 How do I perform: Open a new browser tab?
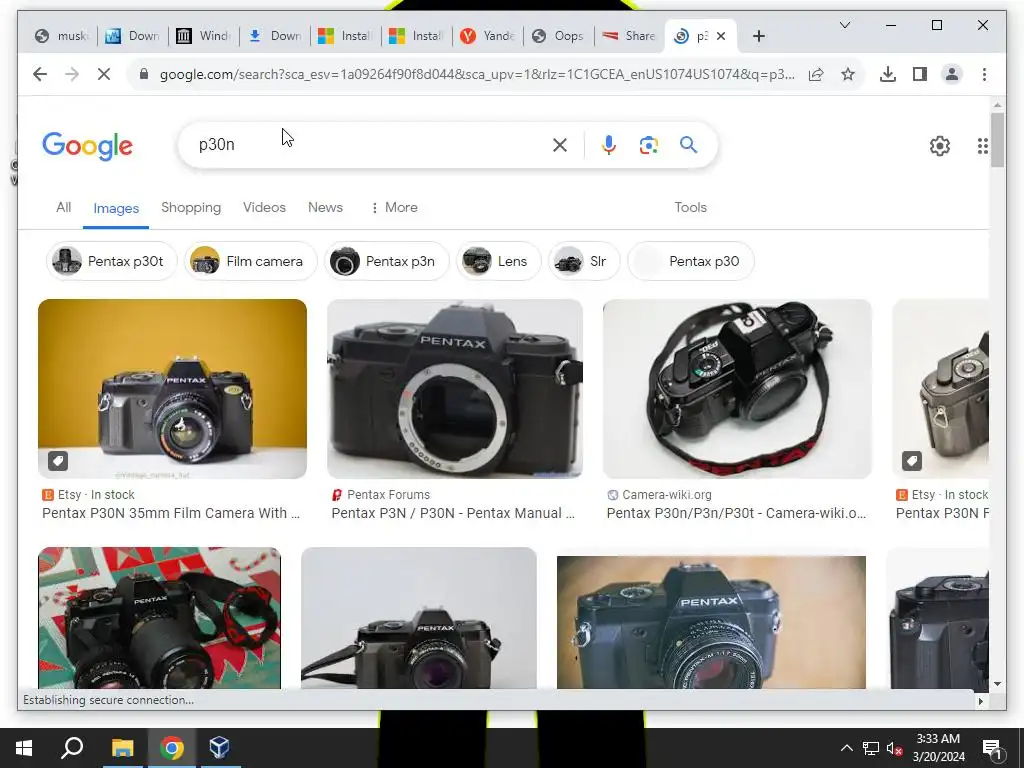[758, 37]
